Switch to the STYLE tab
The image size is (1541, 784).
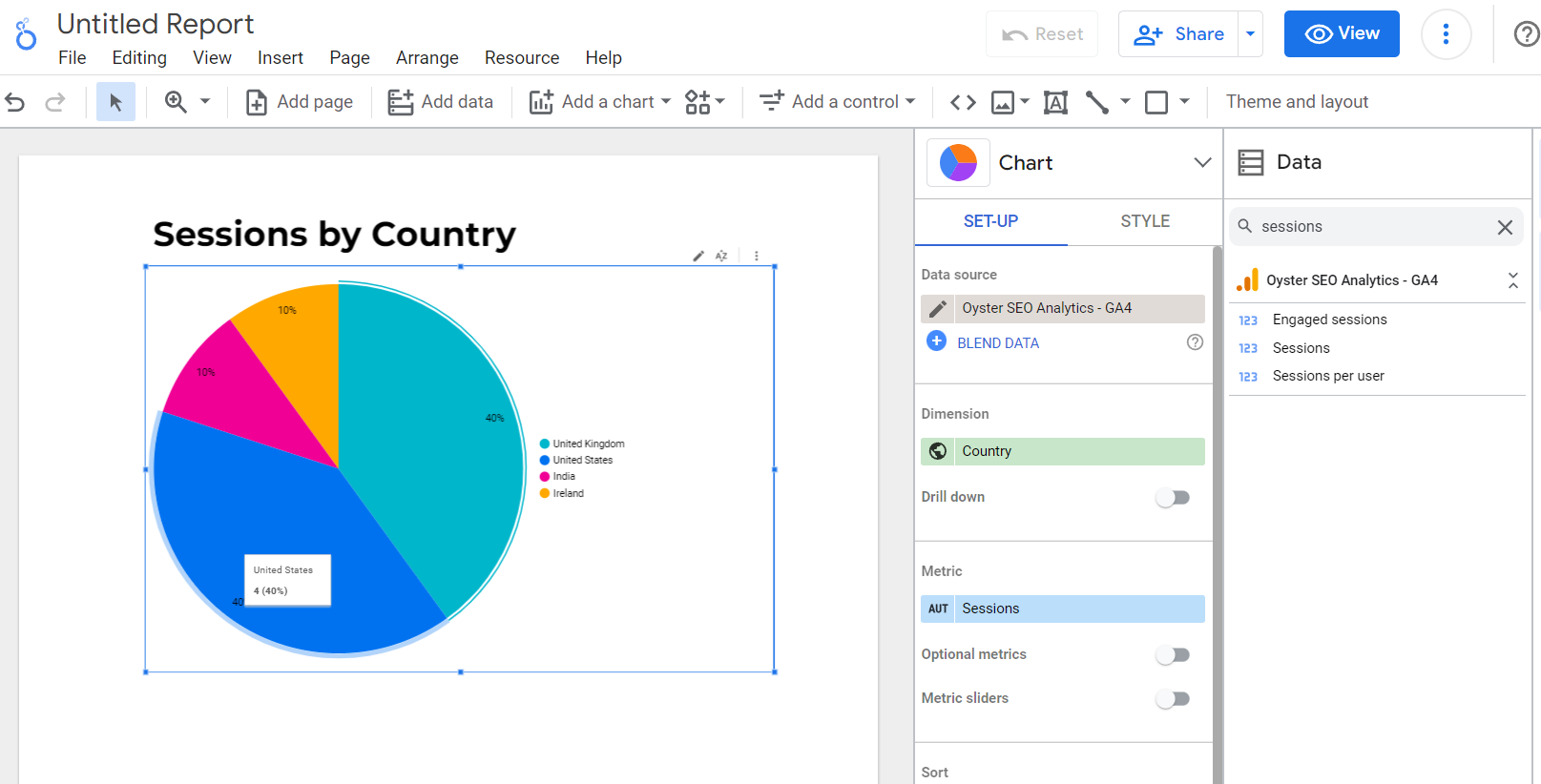point(1144,221)
